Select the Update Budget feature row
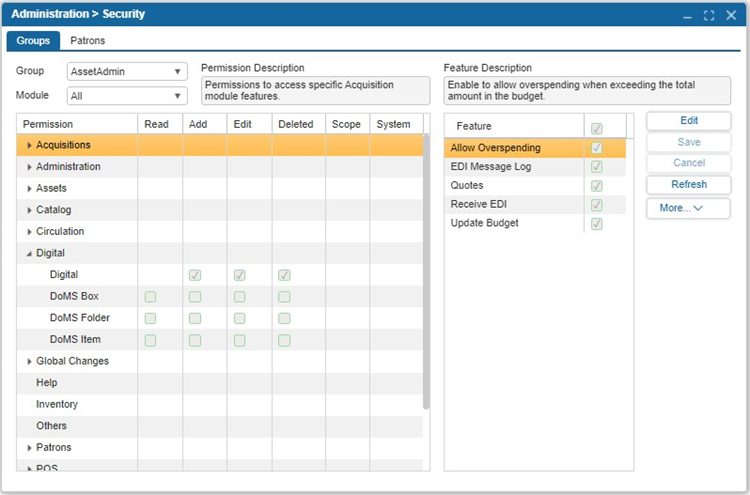 pyautogui.click(x=535, y=223)
